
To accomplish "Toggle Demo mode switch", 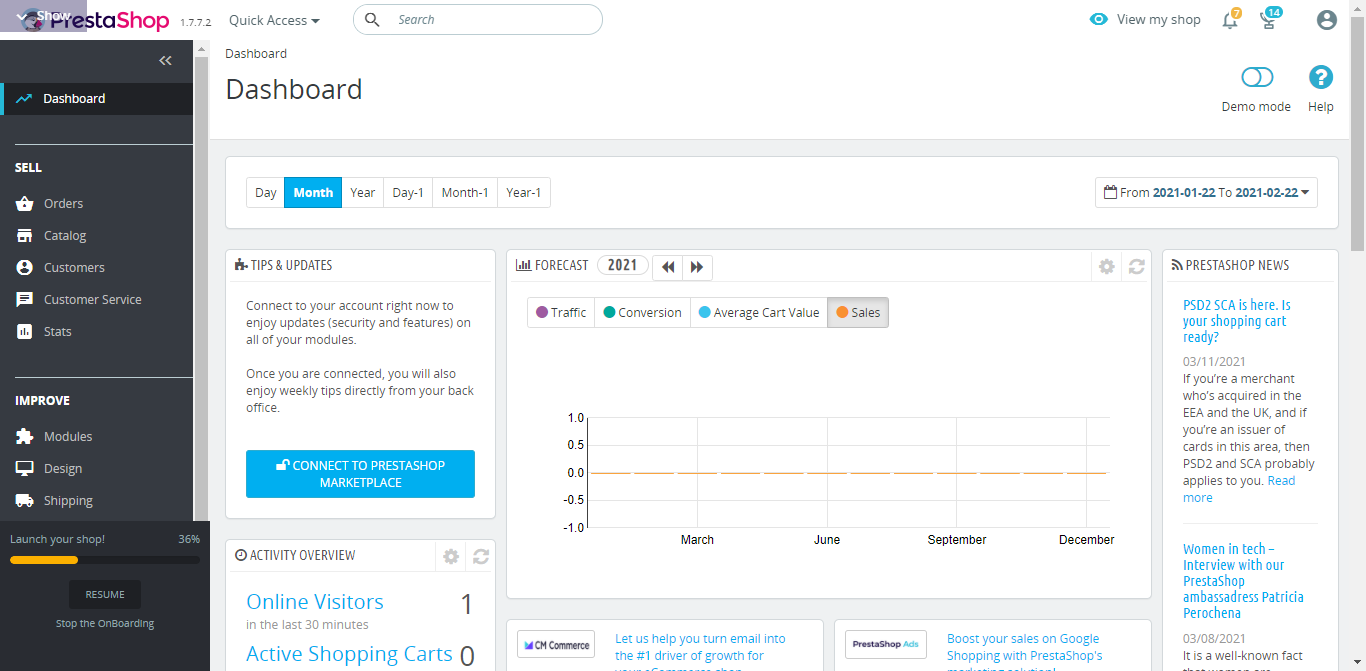I will point(1257,77).
